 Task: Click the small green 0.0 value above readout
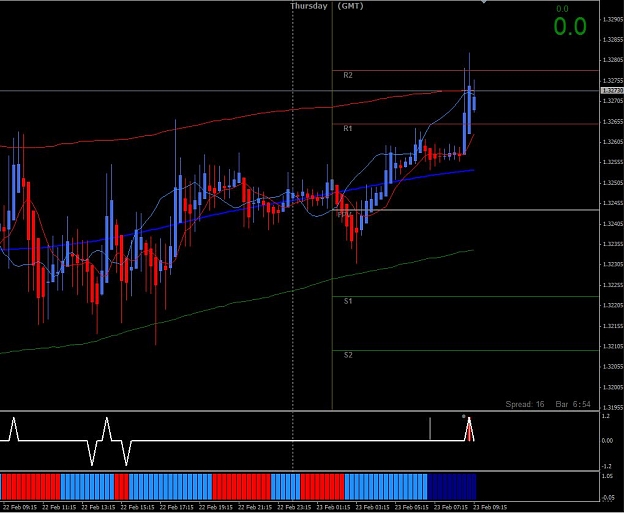pos(562,9)
